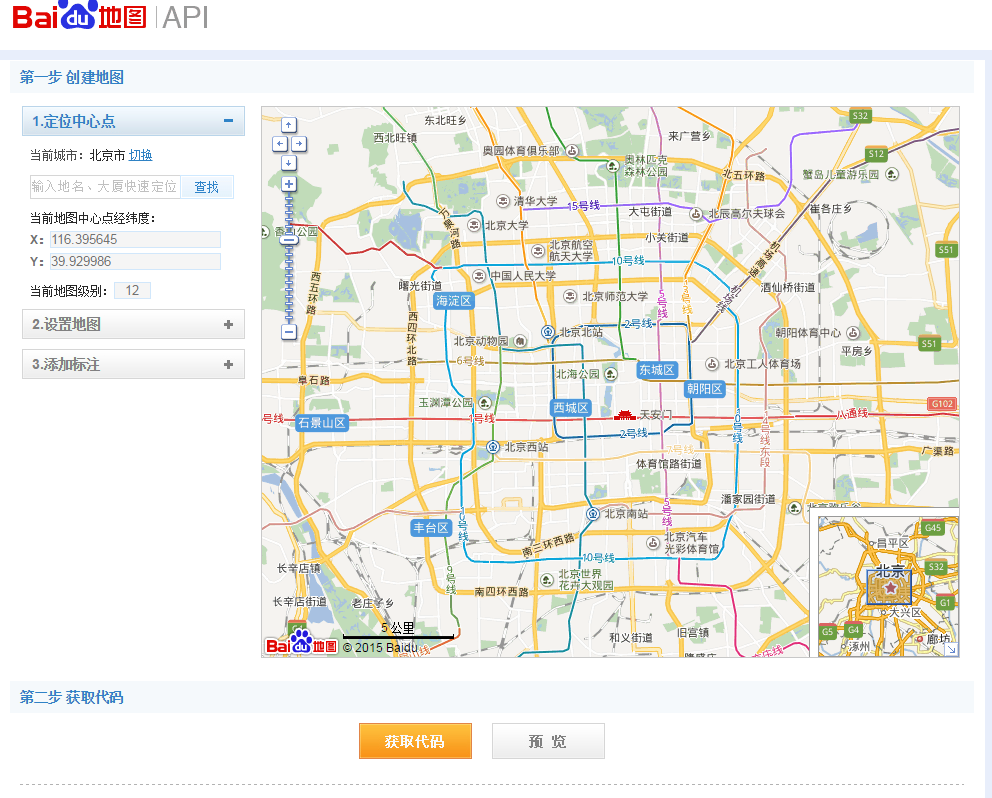Click the pan-right arrow control

(x=299, y=143)
